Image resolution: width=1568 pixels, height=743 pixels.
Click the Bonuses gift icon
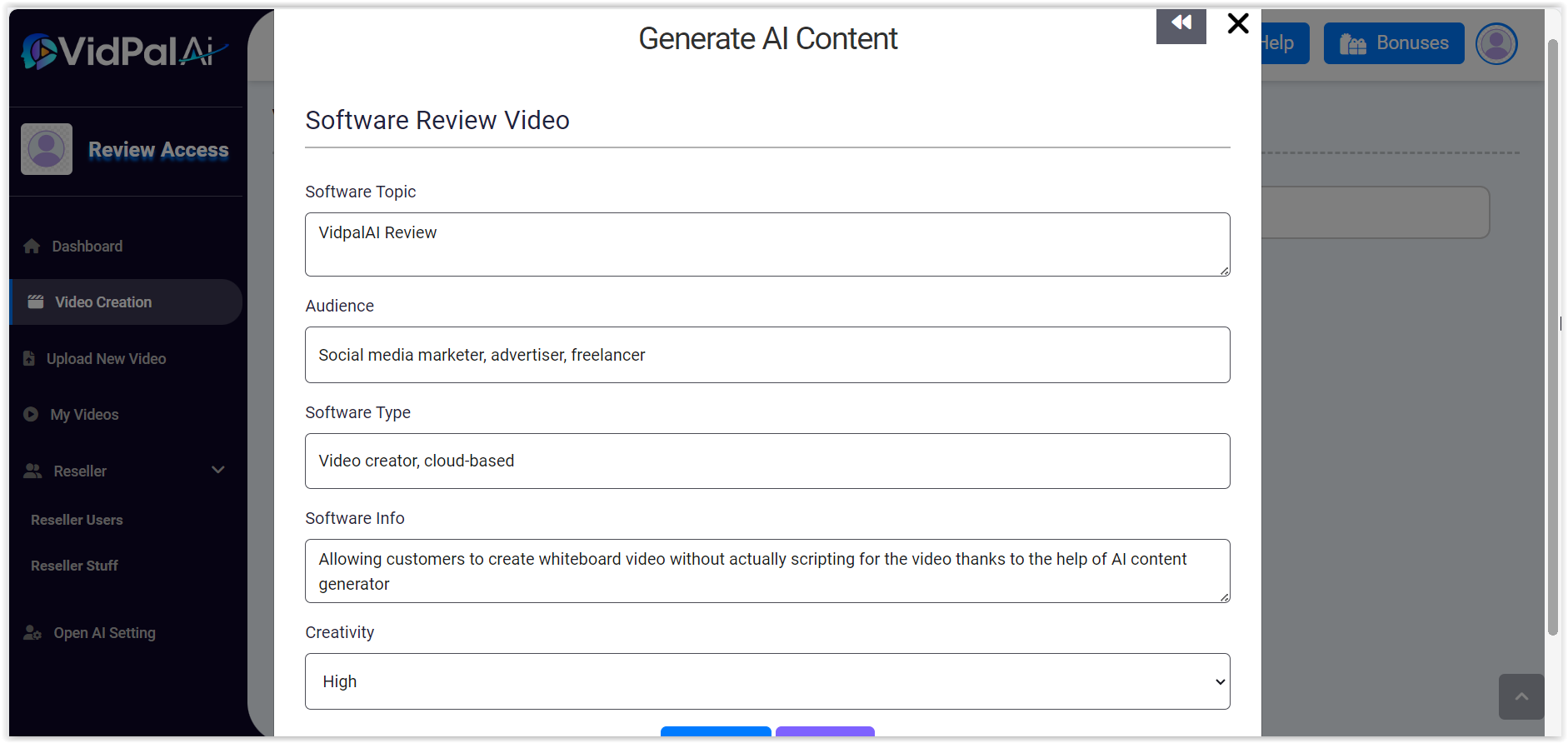click(x=1353, y=44)
